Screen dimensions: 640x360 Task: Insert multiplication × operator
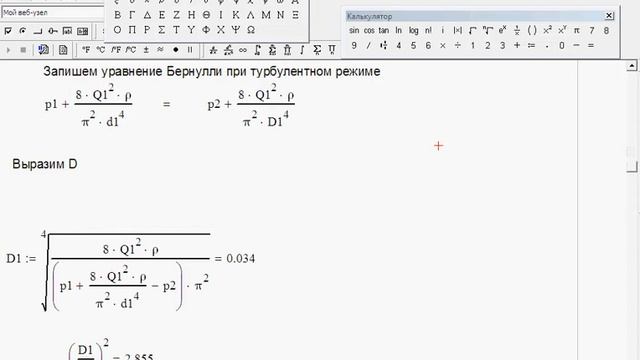click(x=442, y=45)
